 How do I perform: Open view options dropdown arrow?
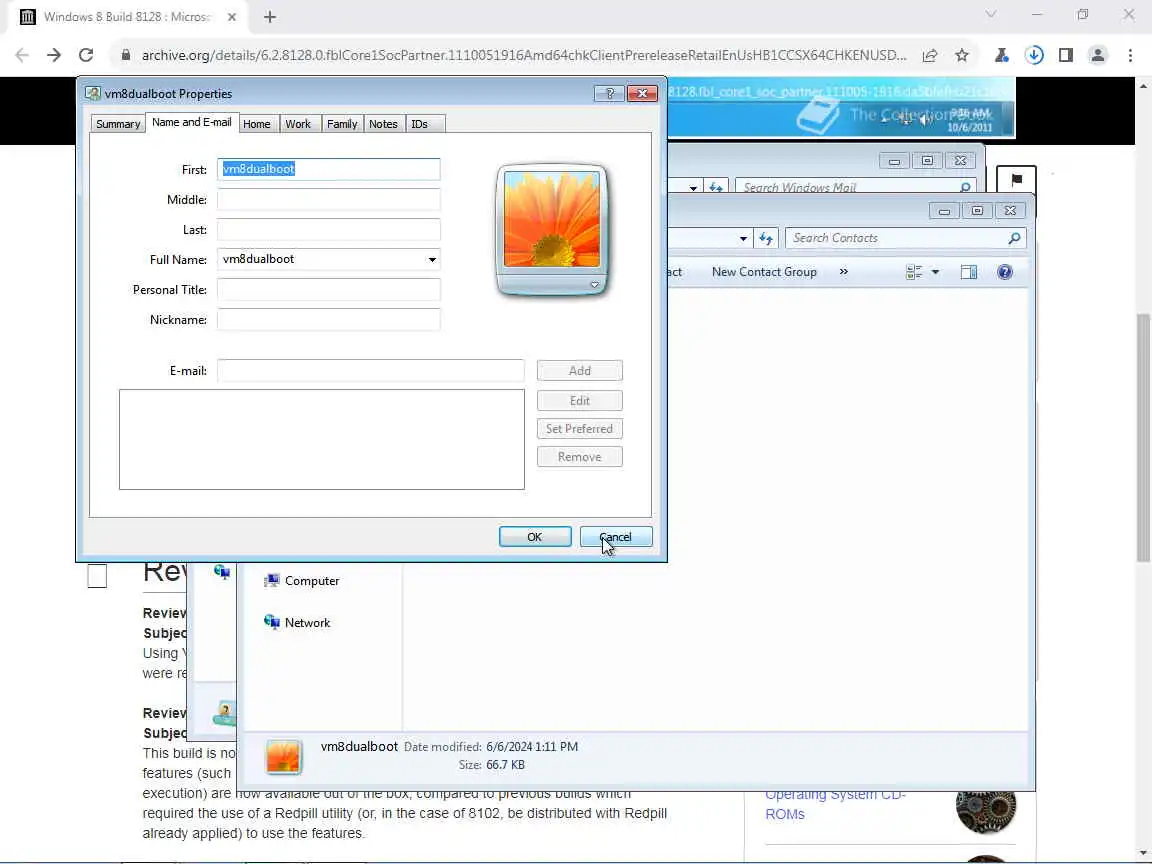[935, 272]
